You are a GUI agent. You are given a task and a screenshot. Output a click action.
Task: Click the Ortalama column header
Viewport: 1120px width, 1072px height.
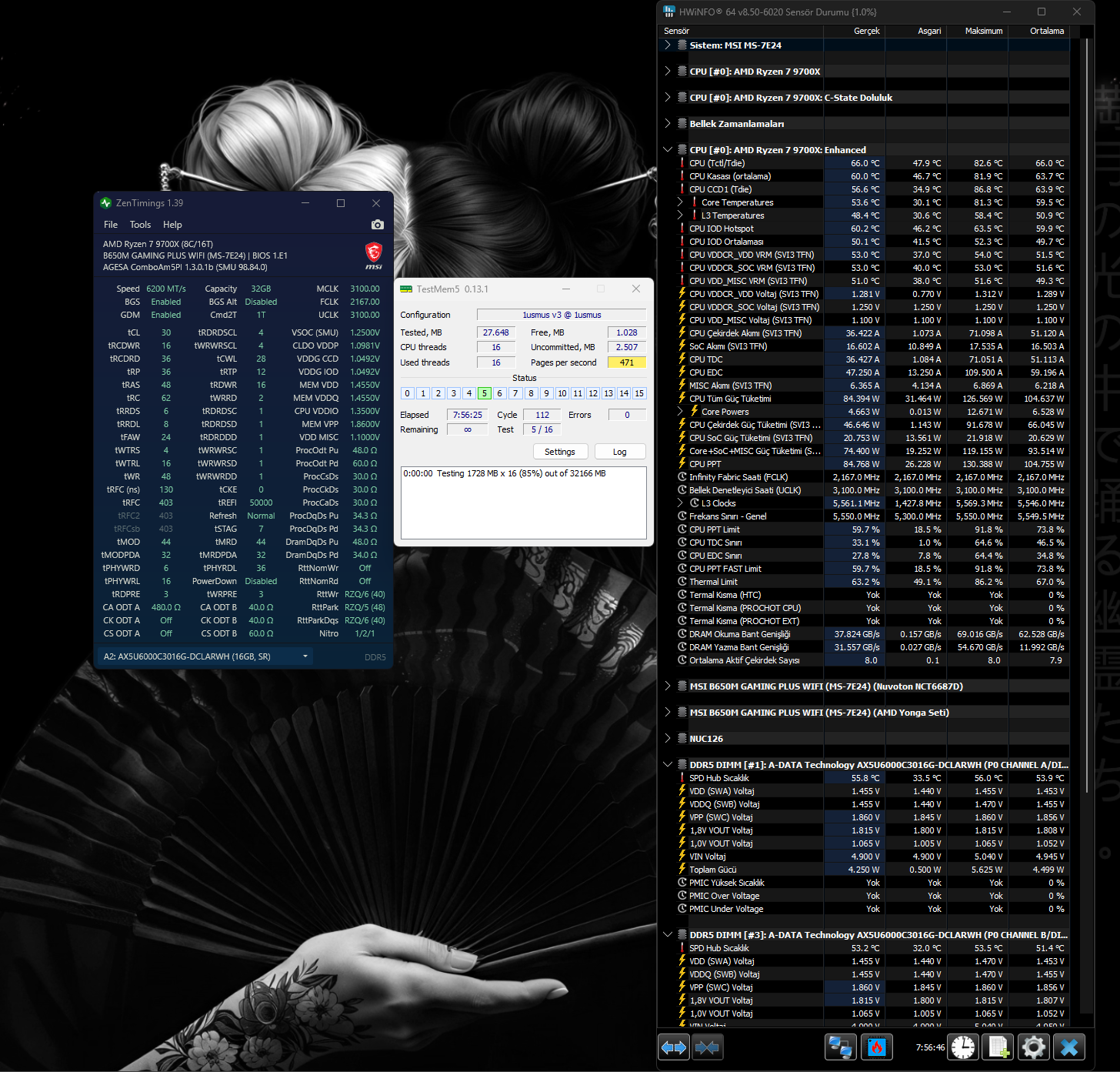pyautogui.click(x=1038, y=31)
